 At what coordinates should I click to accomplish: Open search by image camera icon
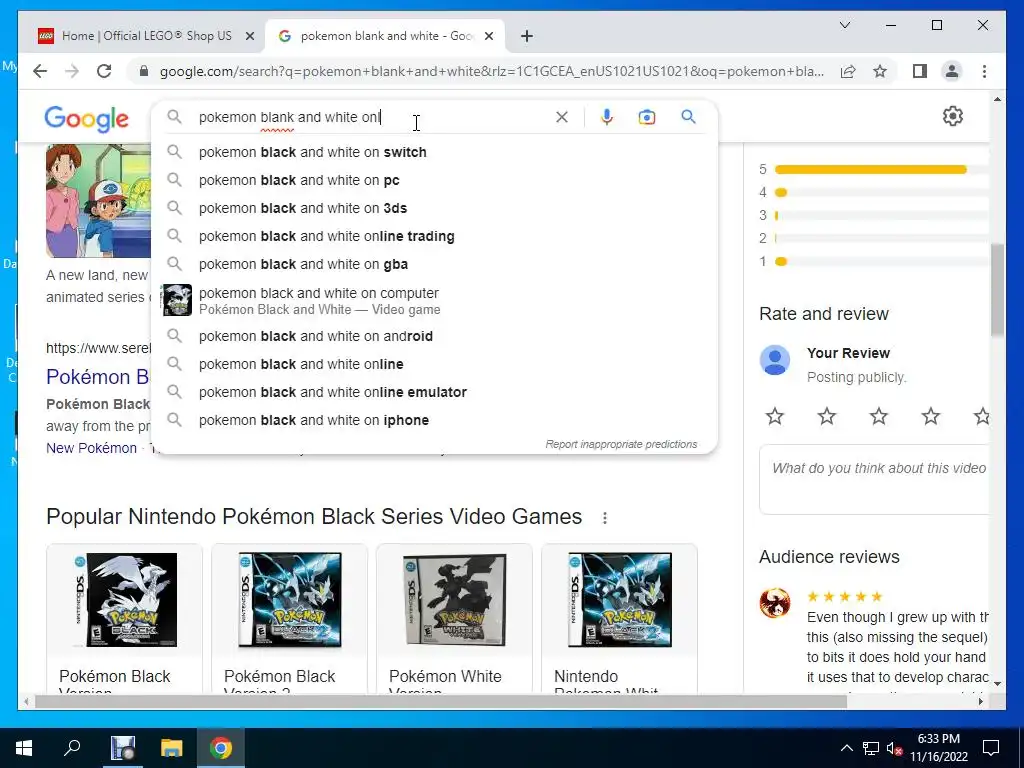coord(647,117)
